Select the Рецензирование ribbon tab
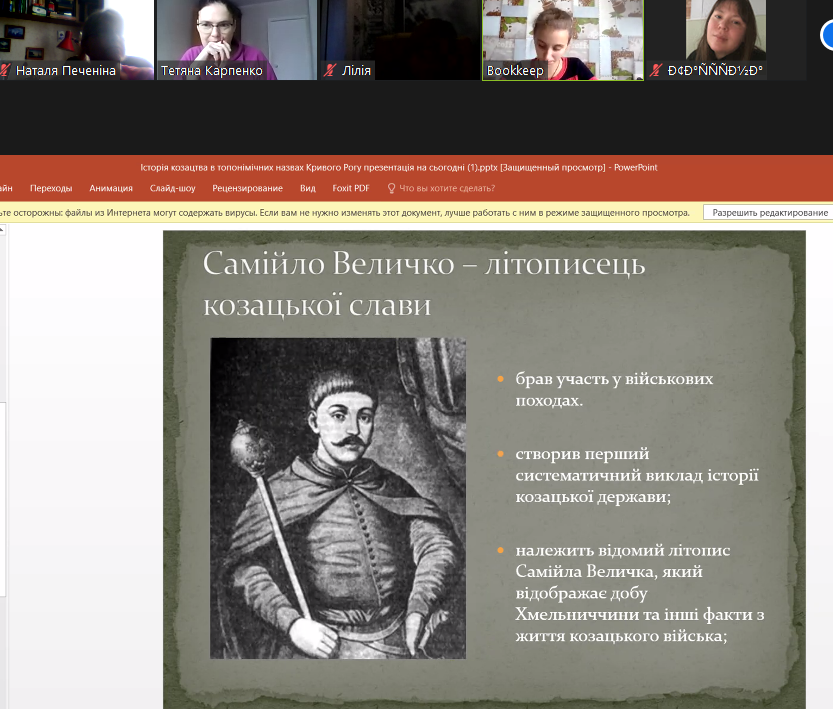833x709 pixels. click(x=247, y=188)
